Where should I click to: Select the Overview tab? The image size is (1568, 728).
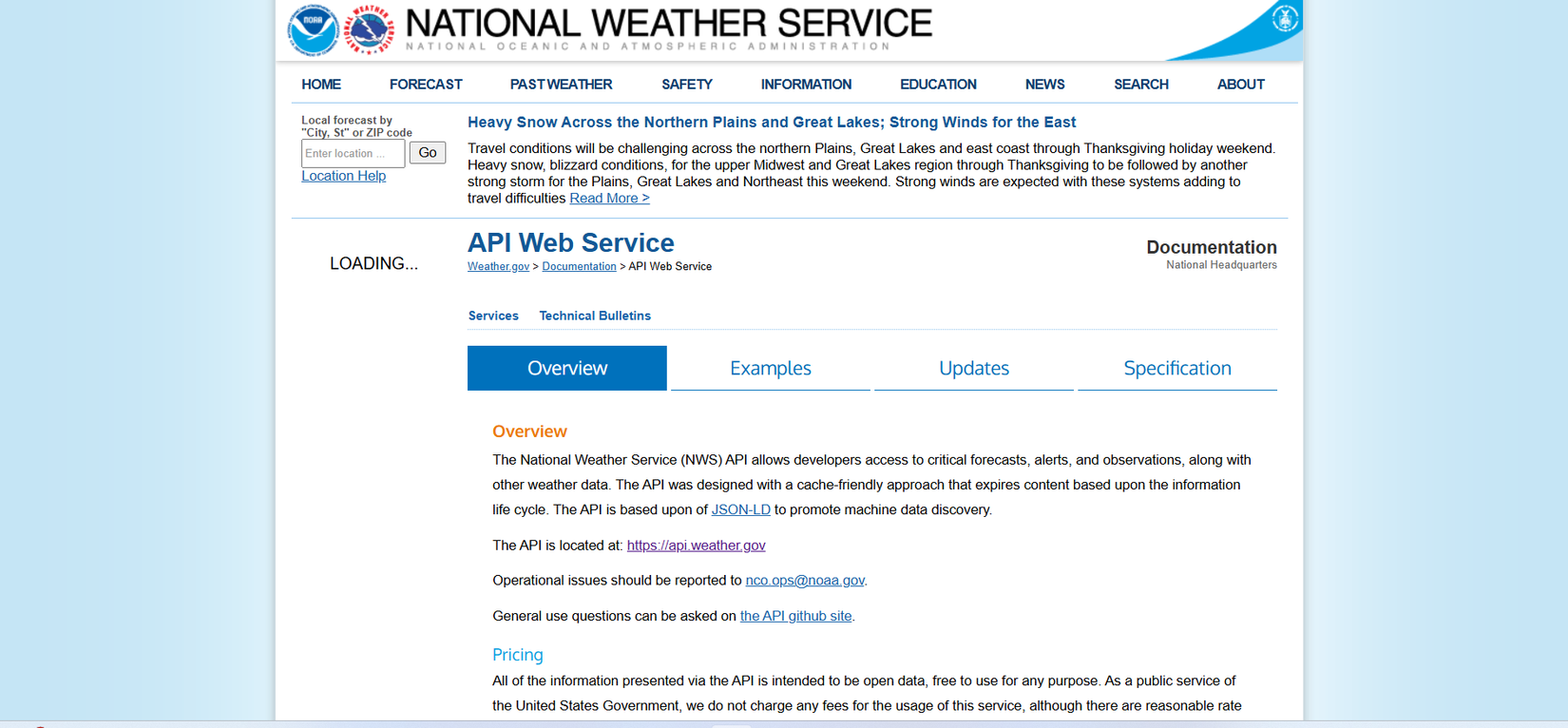coord(567,368)
